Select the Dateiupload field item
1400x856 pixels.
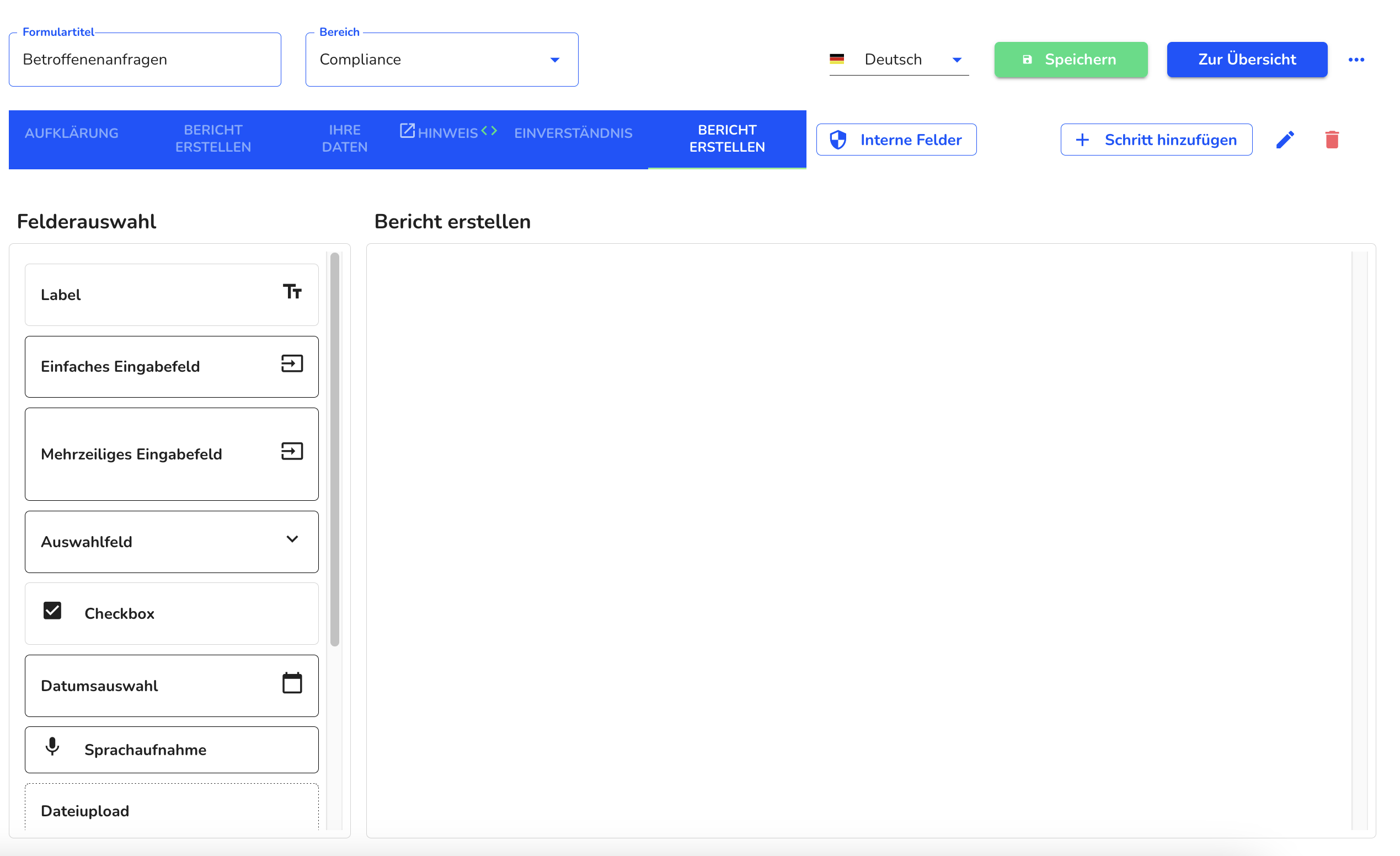pos(172,807)
